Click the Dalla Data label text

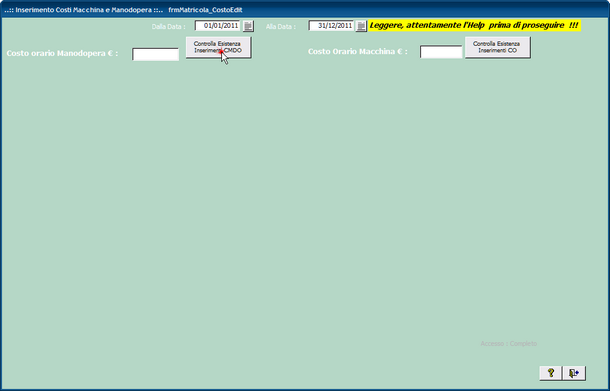tap(168, 27)
